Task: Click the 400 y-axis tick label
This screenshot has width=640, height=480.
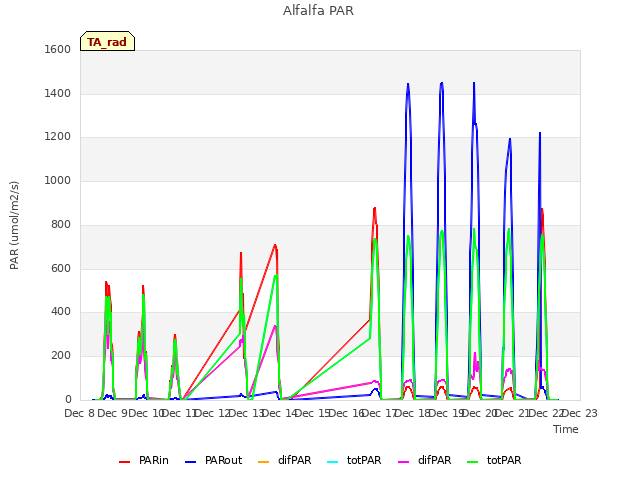Action: (x=61, y=312)
